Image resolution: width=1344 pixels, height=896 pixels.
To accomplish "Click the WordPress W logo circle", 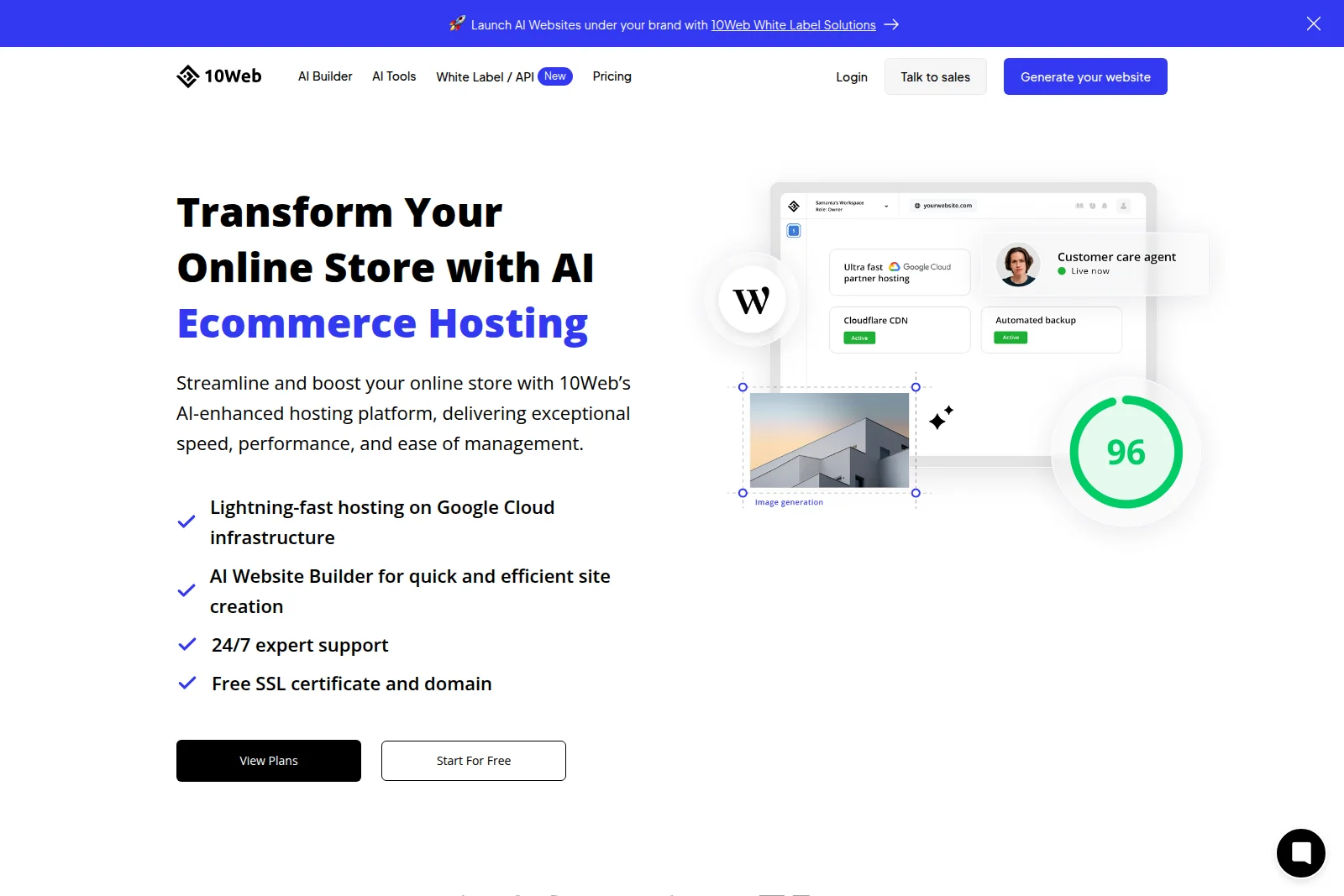I will 753,299.
